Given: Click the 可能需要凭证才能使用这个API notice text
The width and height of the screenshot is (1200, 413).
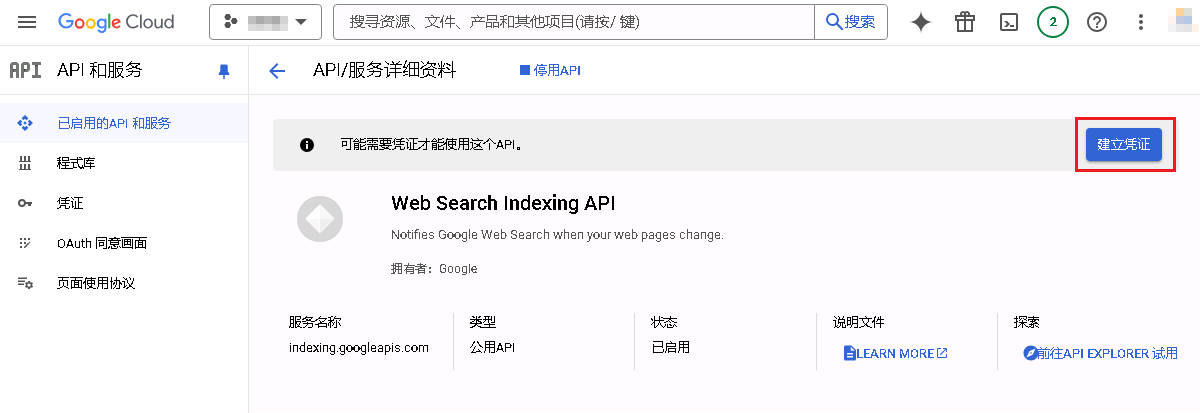Looking at the screenshot, I should (x=431, y=145).
